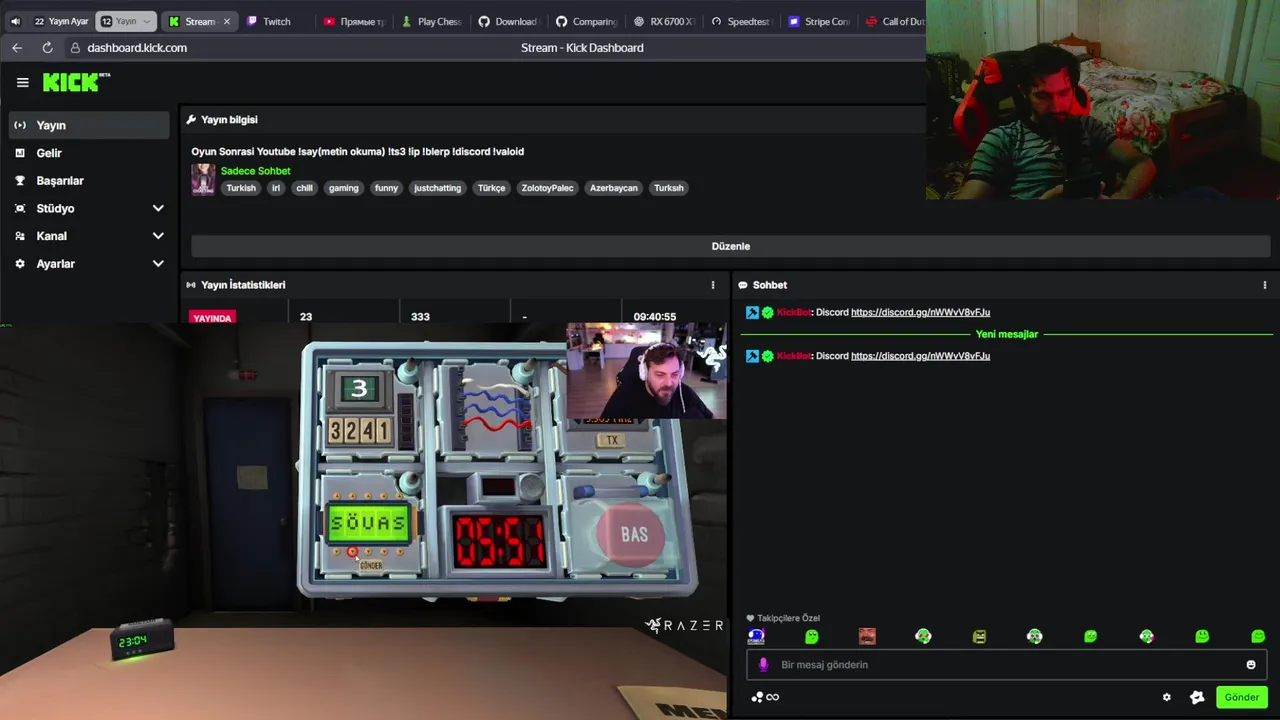The width and height of the screenshot is (1280, 720).
Task: Switch to the Call of Duty tab
Action: tap(895, 21)
